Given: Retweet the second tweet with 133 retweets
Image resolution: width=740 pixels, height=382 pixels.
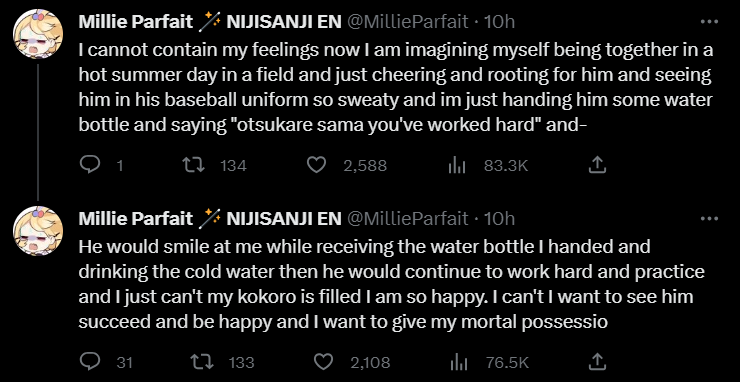Looking at the screenshot, I should pos(201,362).
